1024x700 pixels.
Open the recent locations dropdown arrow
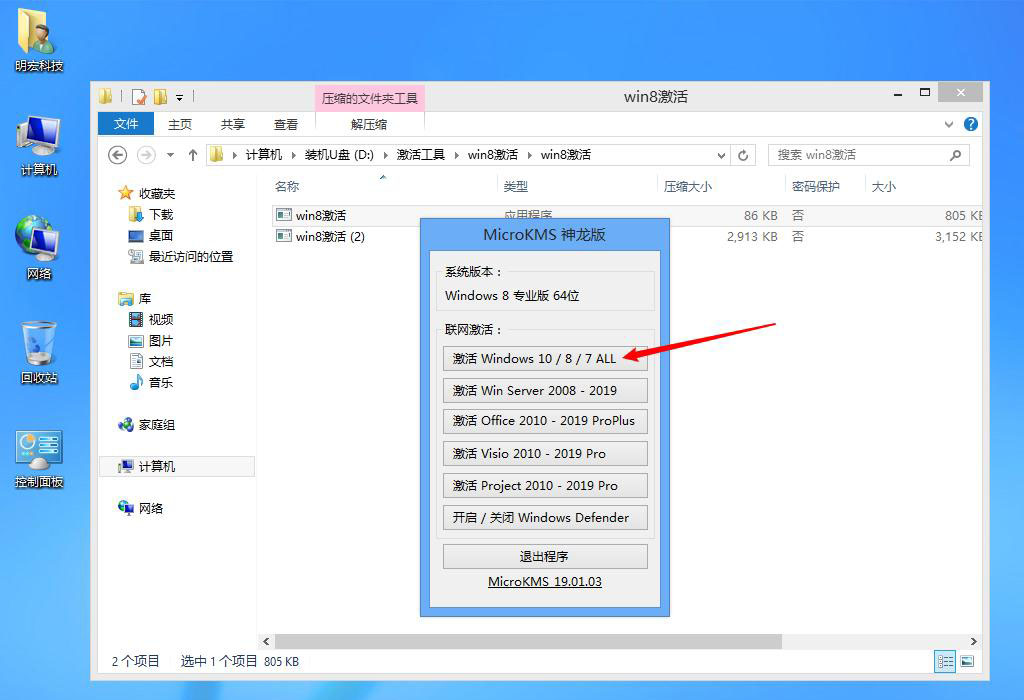pyautogui.click(x=170, y=155)
